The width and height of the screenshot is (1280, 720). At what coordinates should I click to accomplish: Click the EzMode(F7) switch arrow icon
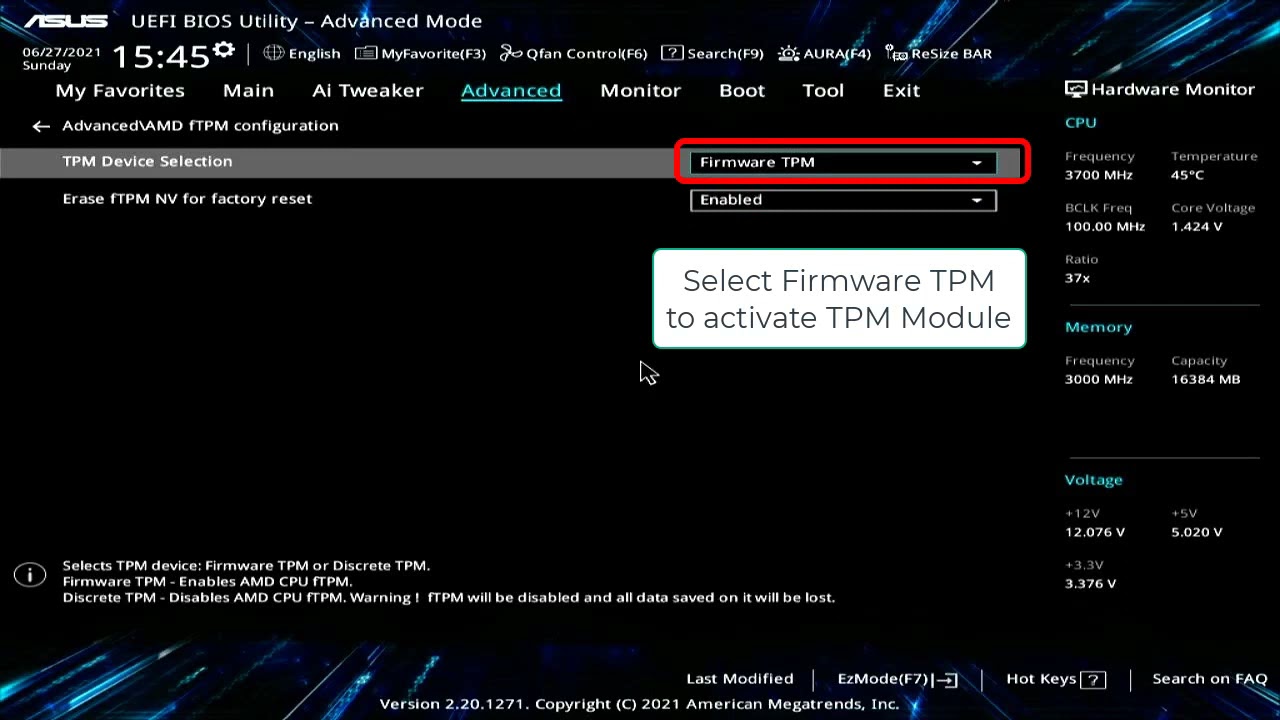(x=945, y=679)
